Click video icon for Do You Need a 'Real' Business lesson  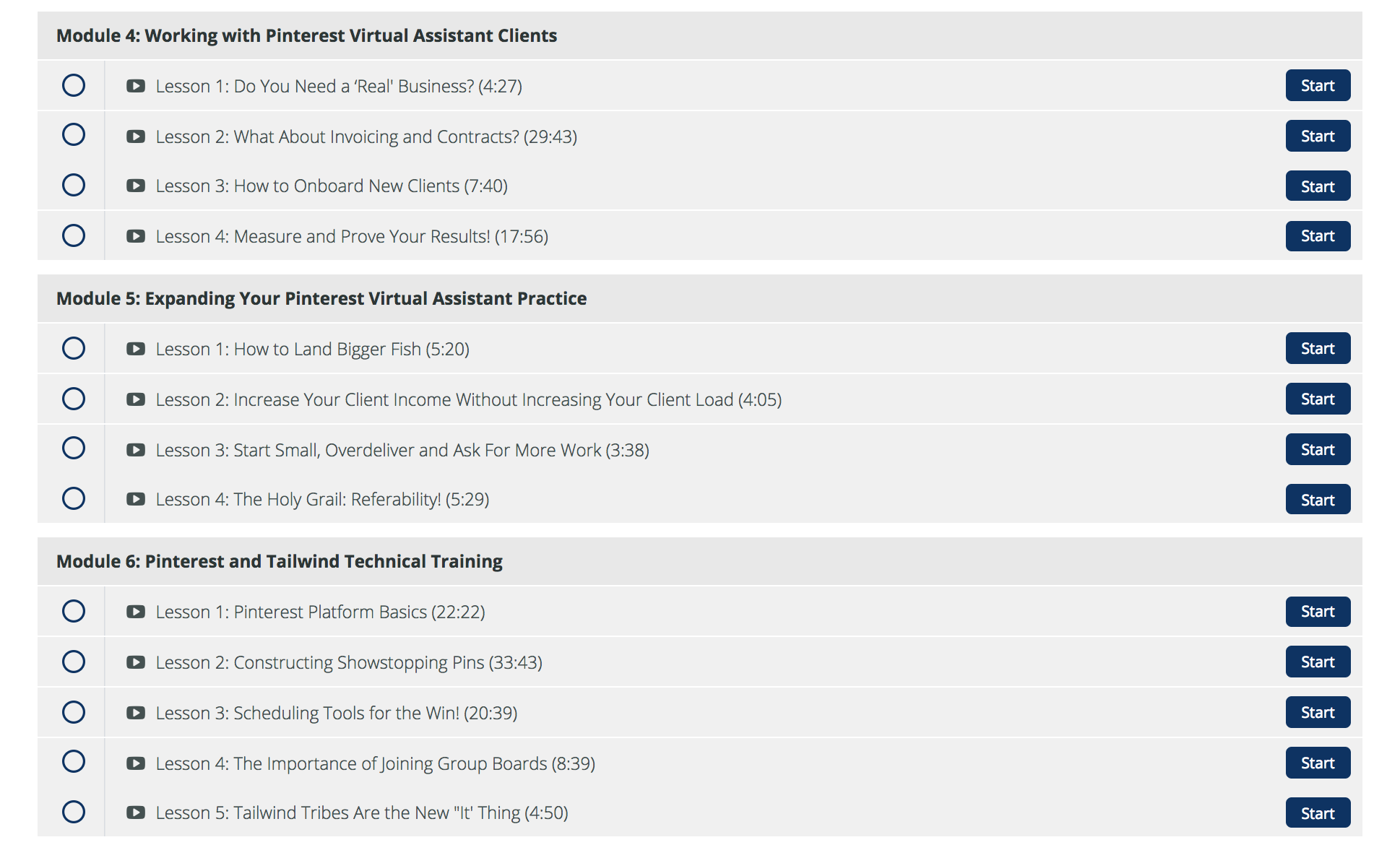pyautogui.click(x=136, y=86)
